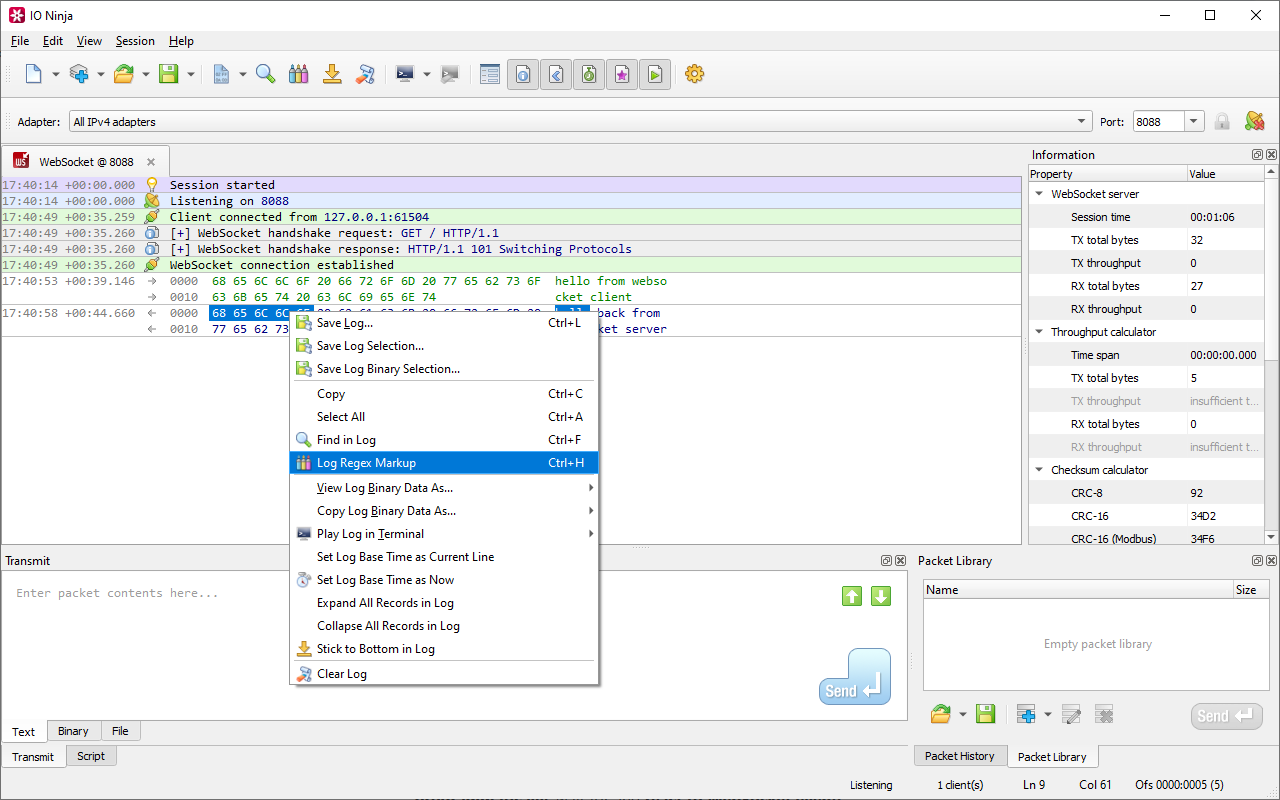Viewport: 1280px width, 800px height.
Task: Click the grayed-out terminal toolbar icon
Action: pos(450,74)
